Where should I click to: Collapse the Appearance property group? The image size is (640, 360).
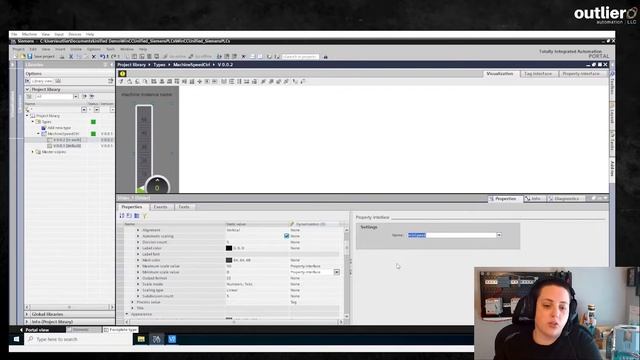point(127,314)
